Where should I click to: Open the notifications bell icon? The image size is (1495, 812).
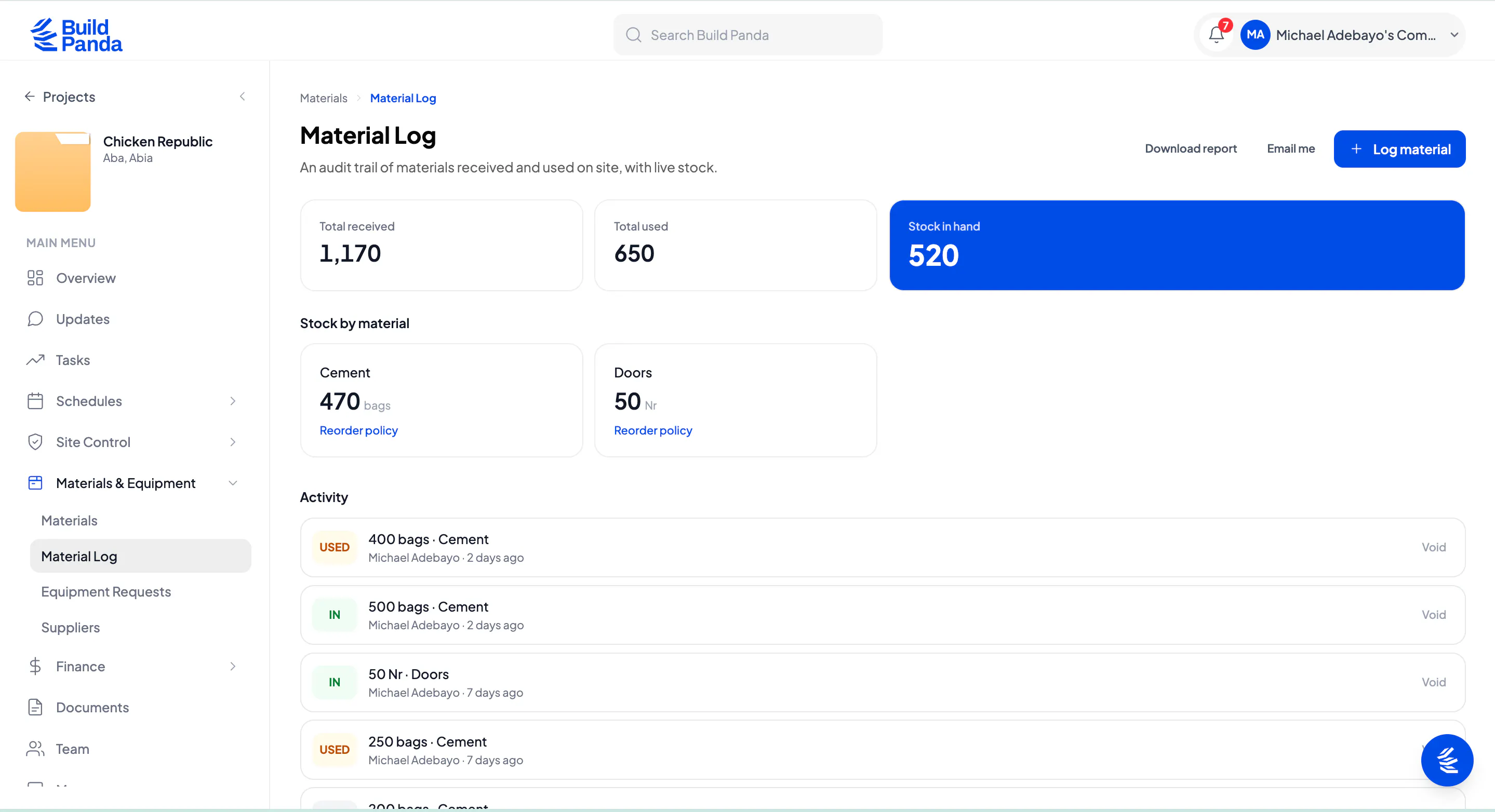[1217, 35]
